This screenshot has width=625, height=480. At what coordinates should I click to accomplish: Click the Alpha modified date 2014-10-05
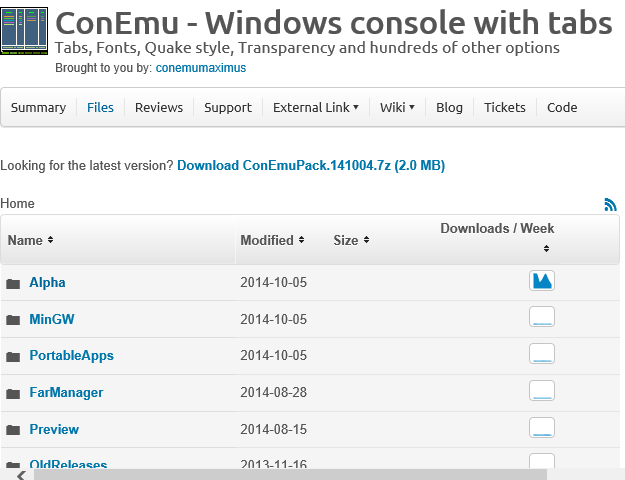pyautogui.click(x=273, y=283)
